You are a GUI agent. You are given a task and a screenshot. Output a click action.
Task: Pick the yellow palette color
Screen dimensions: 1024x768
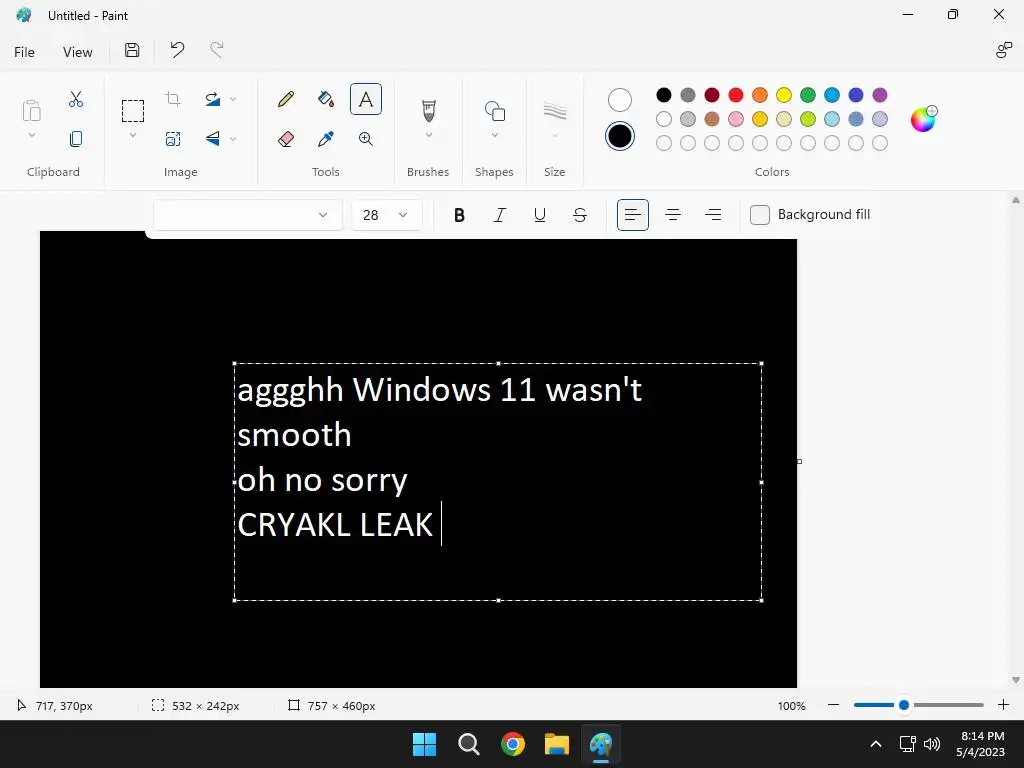pos(784,95)
